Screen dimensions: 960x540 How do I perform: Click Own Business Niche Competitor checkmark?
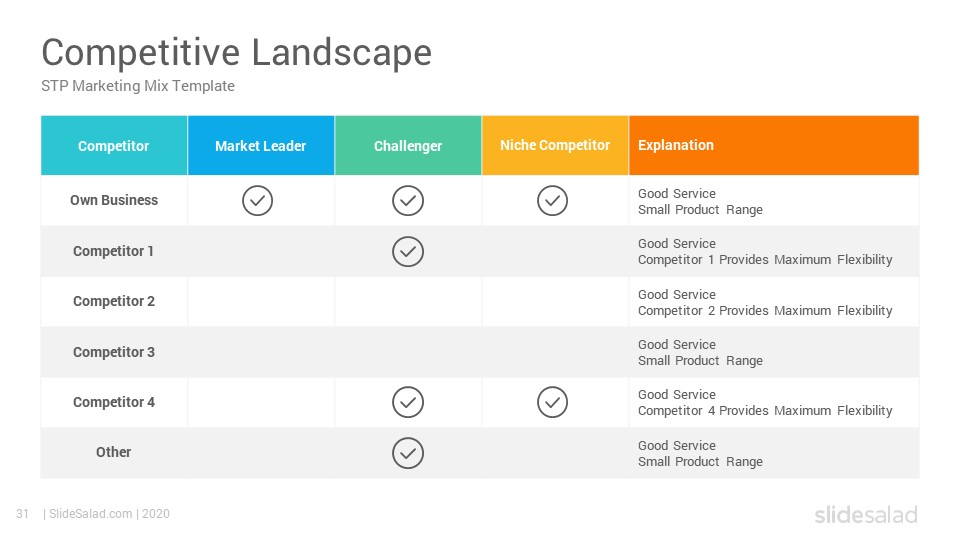552,201
